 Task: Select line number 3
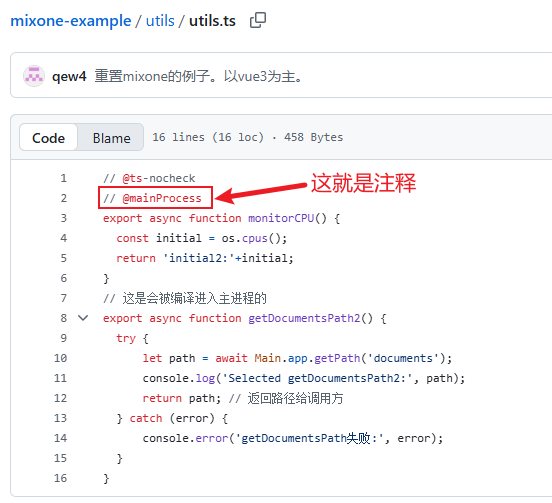[x=63, y=218]
